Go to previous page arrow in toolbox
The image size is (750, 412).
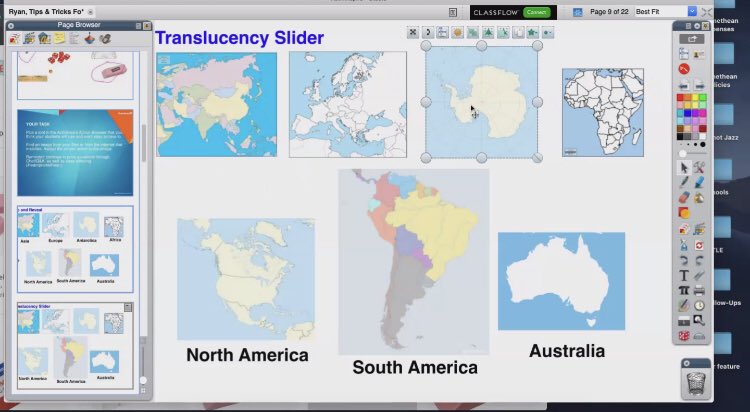tap(684, 86)
